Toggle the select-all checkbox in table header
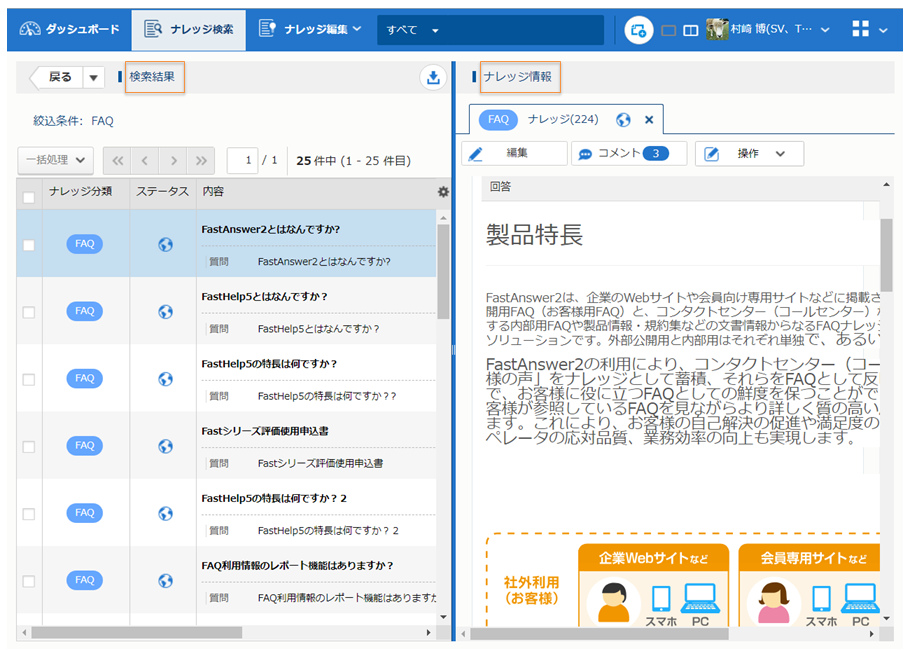The width and height of the screenshot is (909, 651). click(x=28, y=197)
